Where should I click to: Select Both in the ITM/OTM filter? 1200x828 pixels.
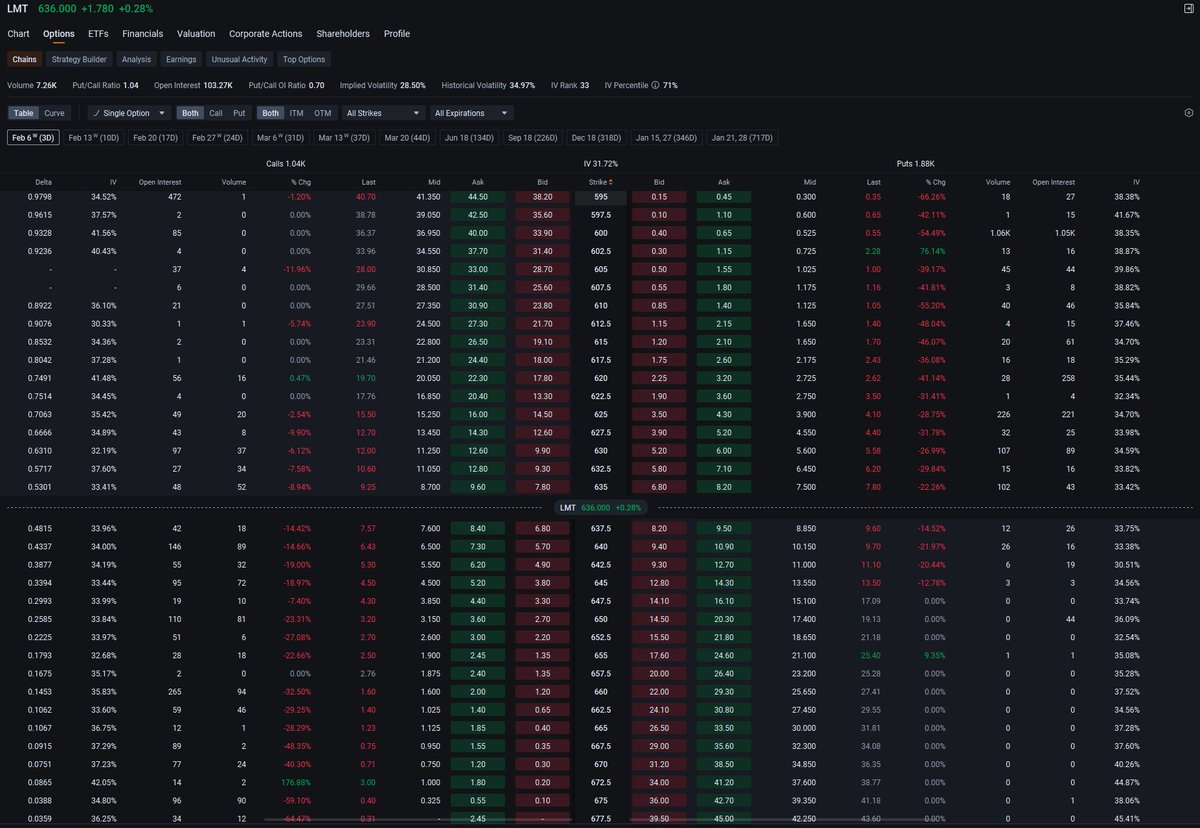270,113
